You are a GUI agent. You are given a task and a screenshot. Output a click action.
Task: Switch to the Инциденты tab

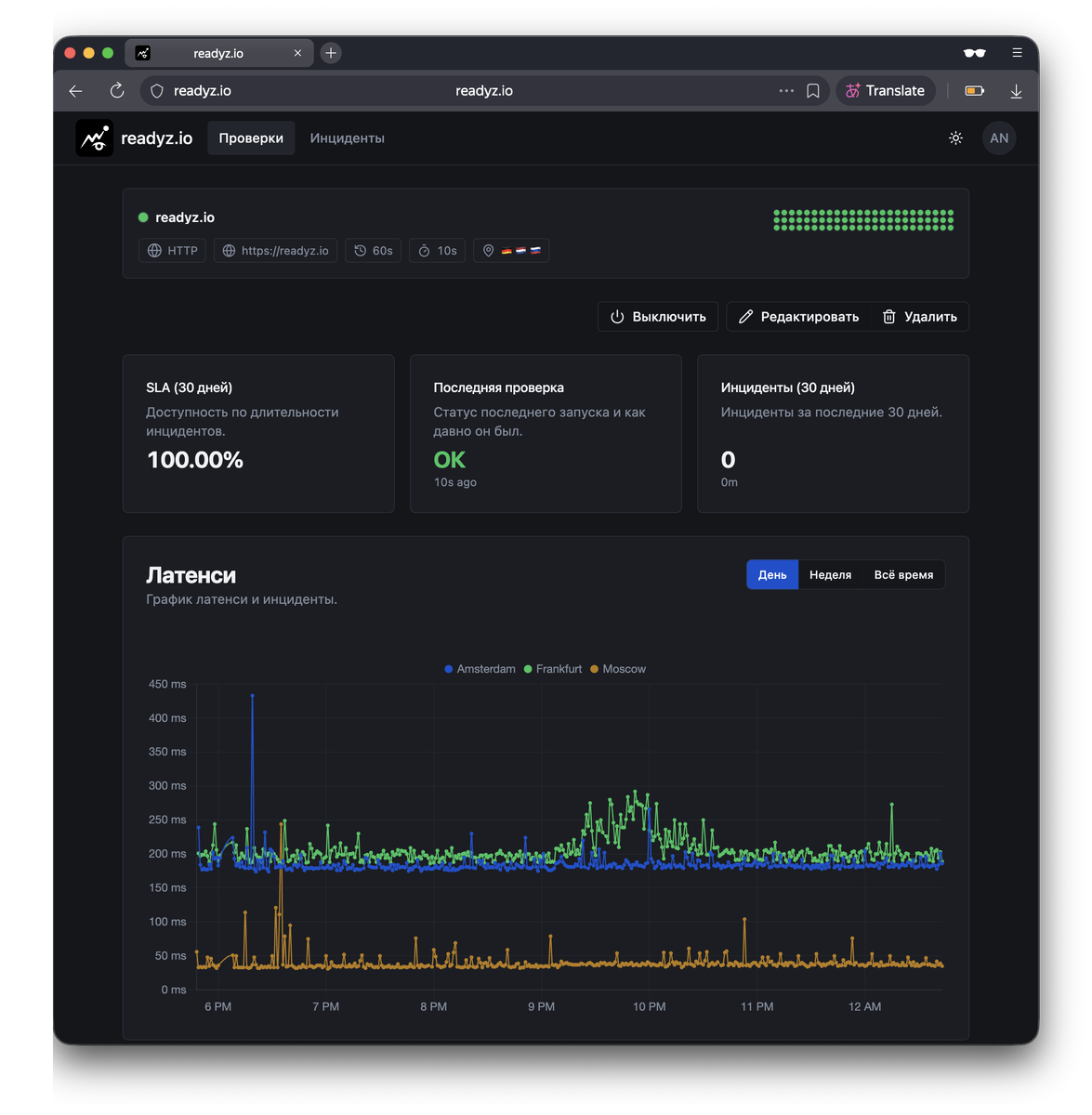point(348,138)
